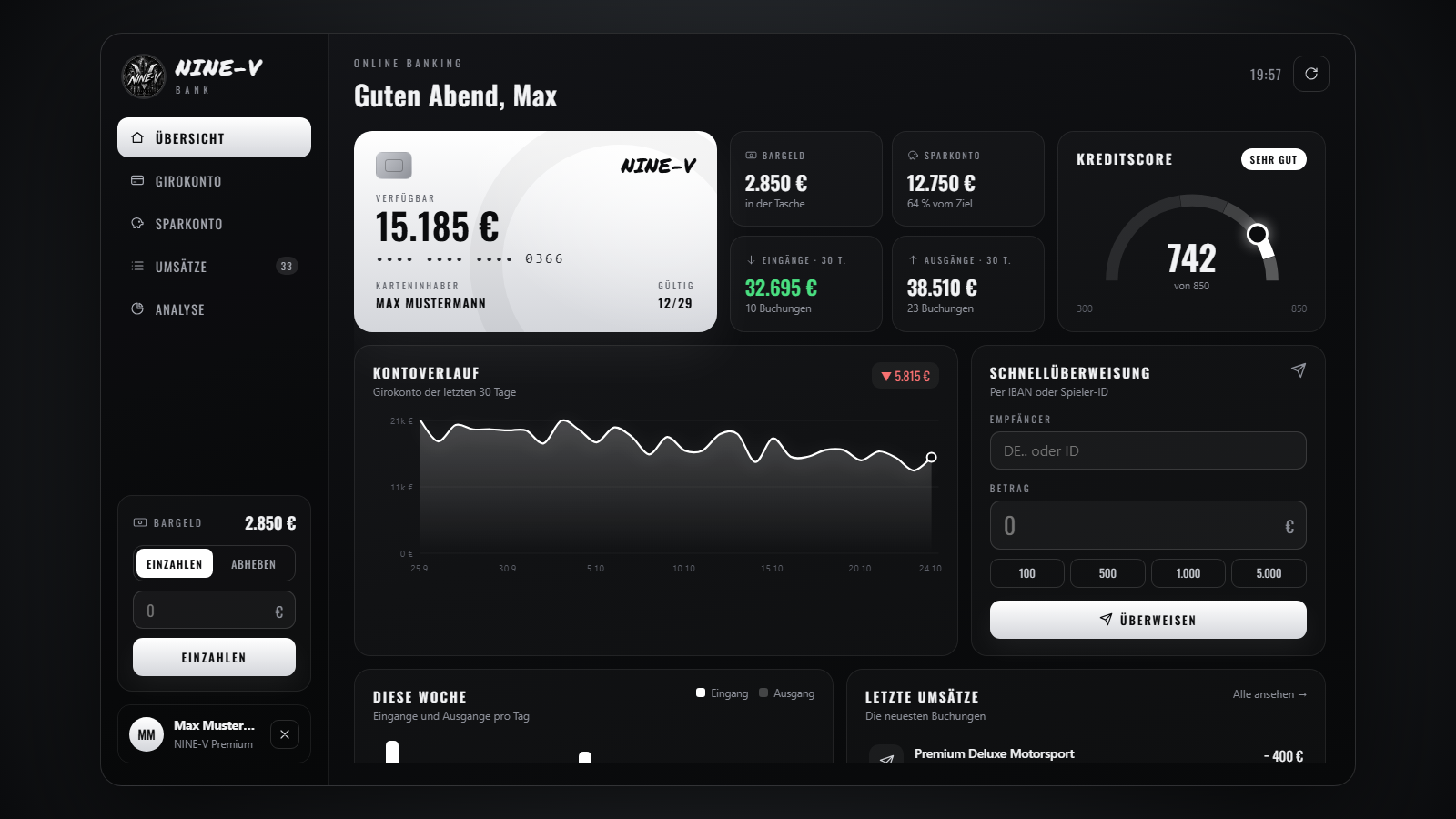
Task: Click the Ausgänge up-arrow icon
Action: (913, 259)
